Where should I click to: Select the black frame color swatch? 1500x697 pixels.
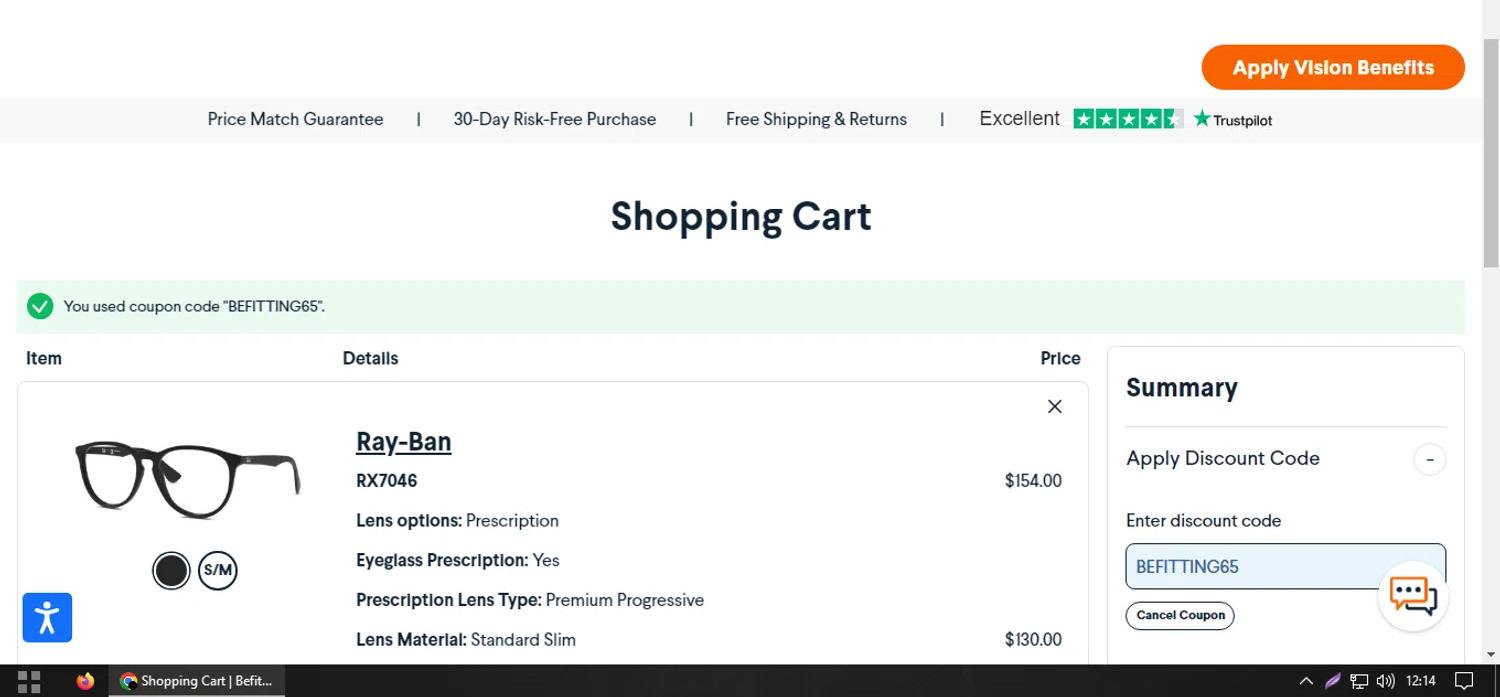[x=171, y=571]
